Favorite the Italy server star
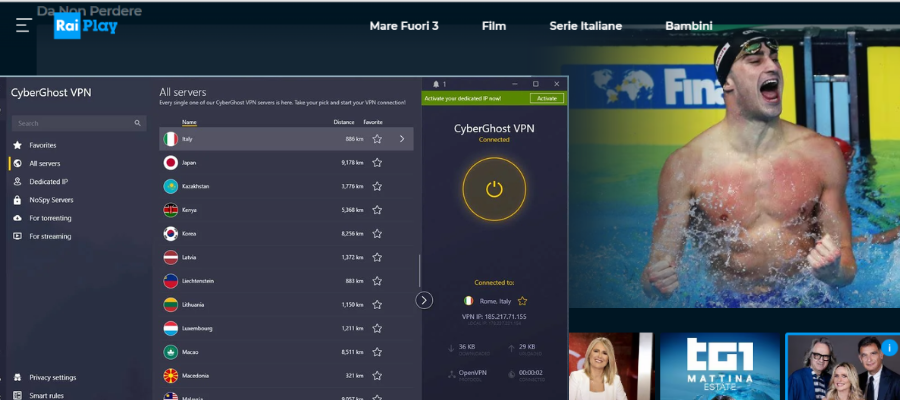 377,139
